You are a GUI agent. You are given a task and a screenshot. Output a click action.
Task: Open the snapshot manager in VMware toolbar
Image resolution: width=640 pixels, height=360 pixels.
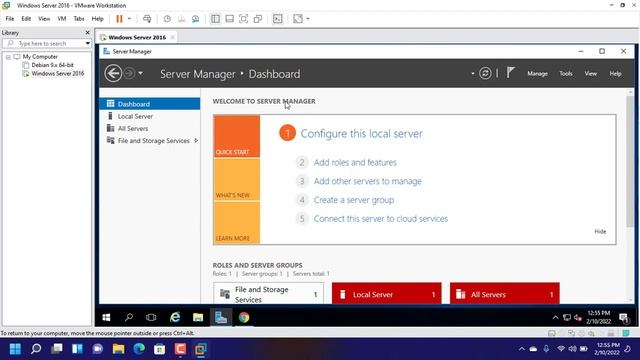196,19
